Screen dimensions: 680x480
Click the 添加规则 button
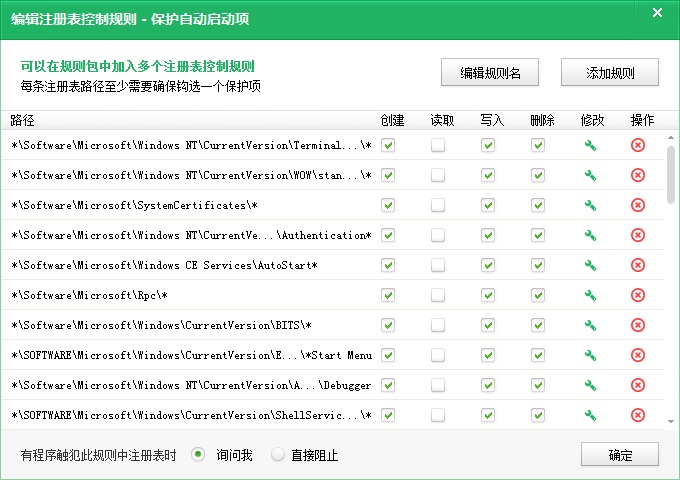pos(609,73)
